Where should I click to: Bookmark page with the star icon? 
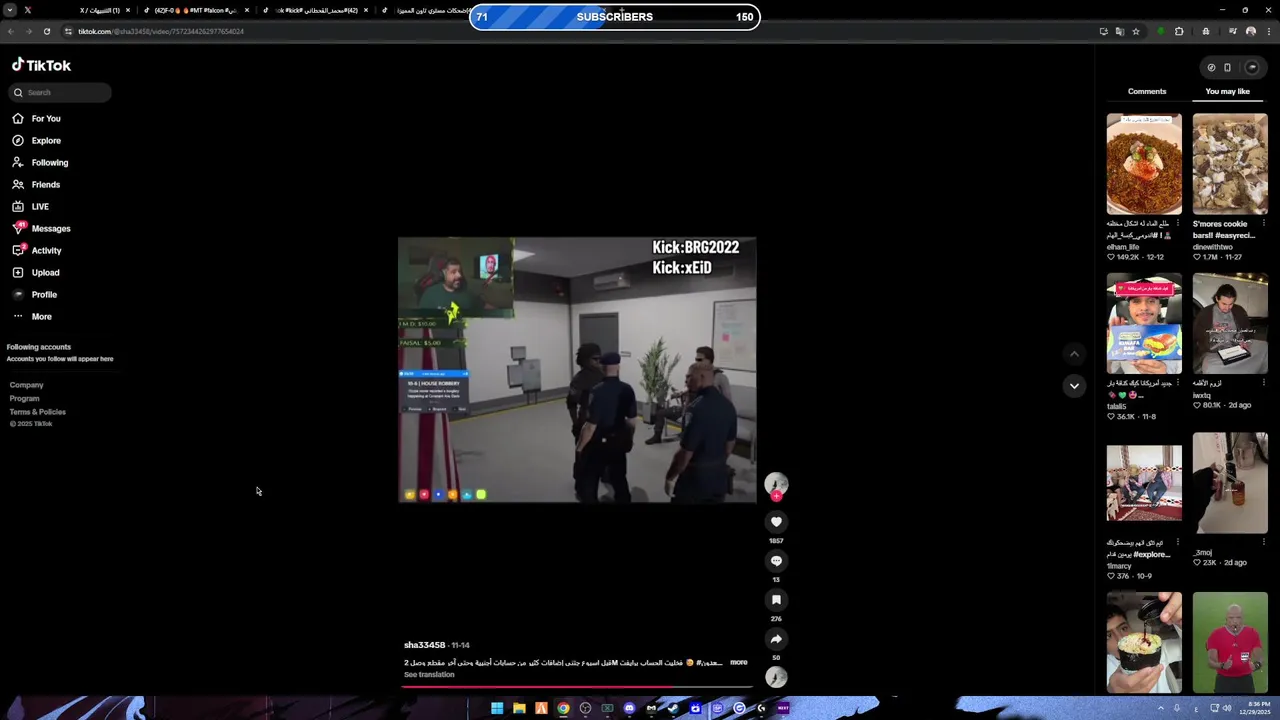pos(1136,31)
